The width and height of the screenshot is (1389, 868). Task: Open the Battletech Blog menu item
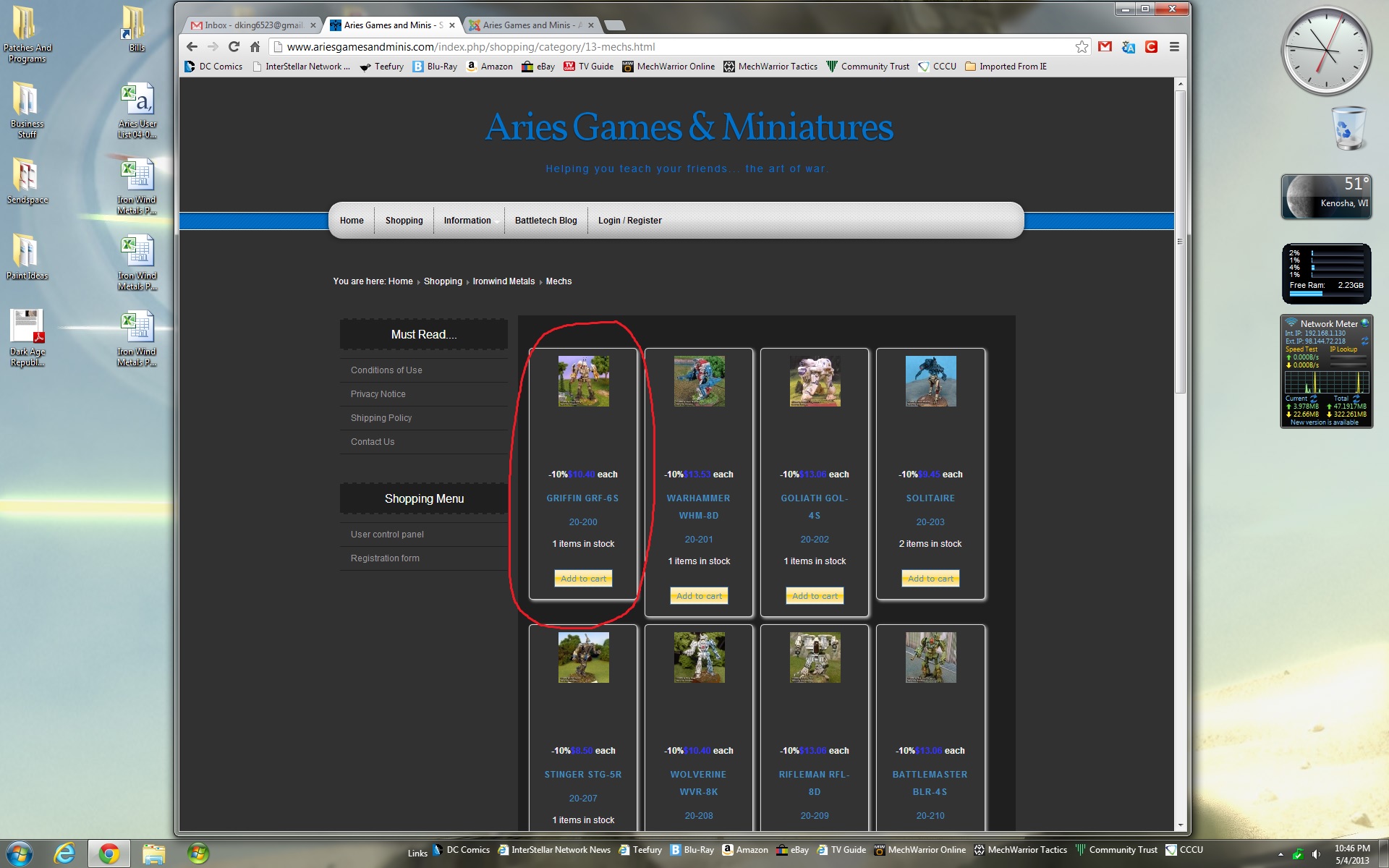[x=545, y=221]
